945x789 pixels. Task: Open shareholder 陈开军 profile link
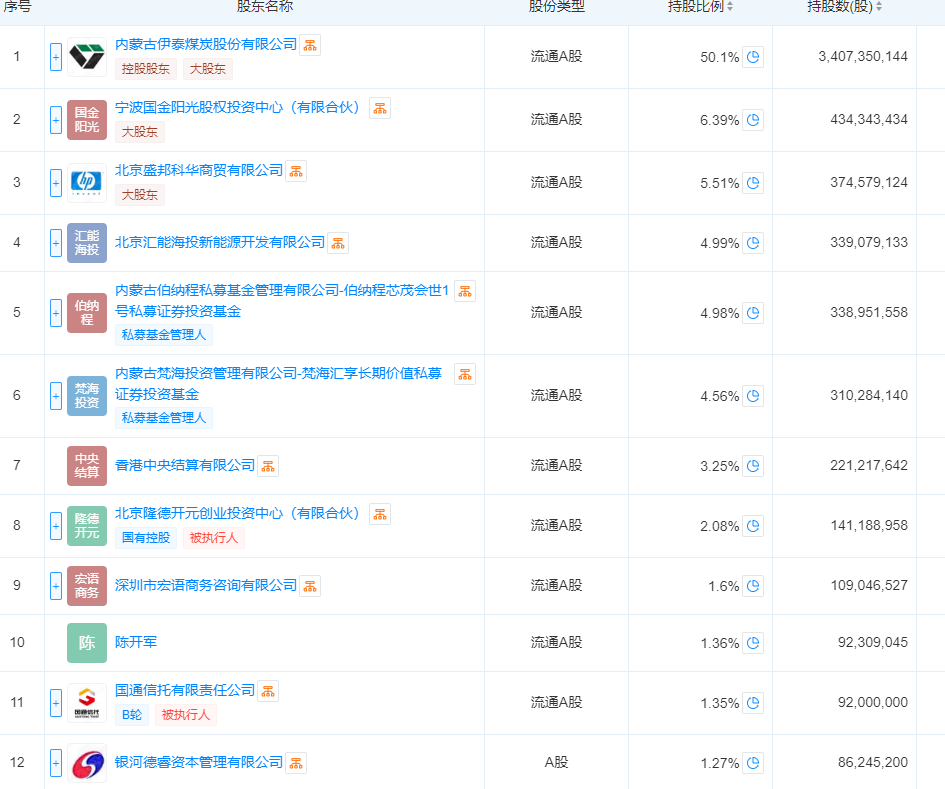[x=136, y=643]
